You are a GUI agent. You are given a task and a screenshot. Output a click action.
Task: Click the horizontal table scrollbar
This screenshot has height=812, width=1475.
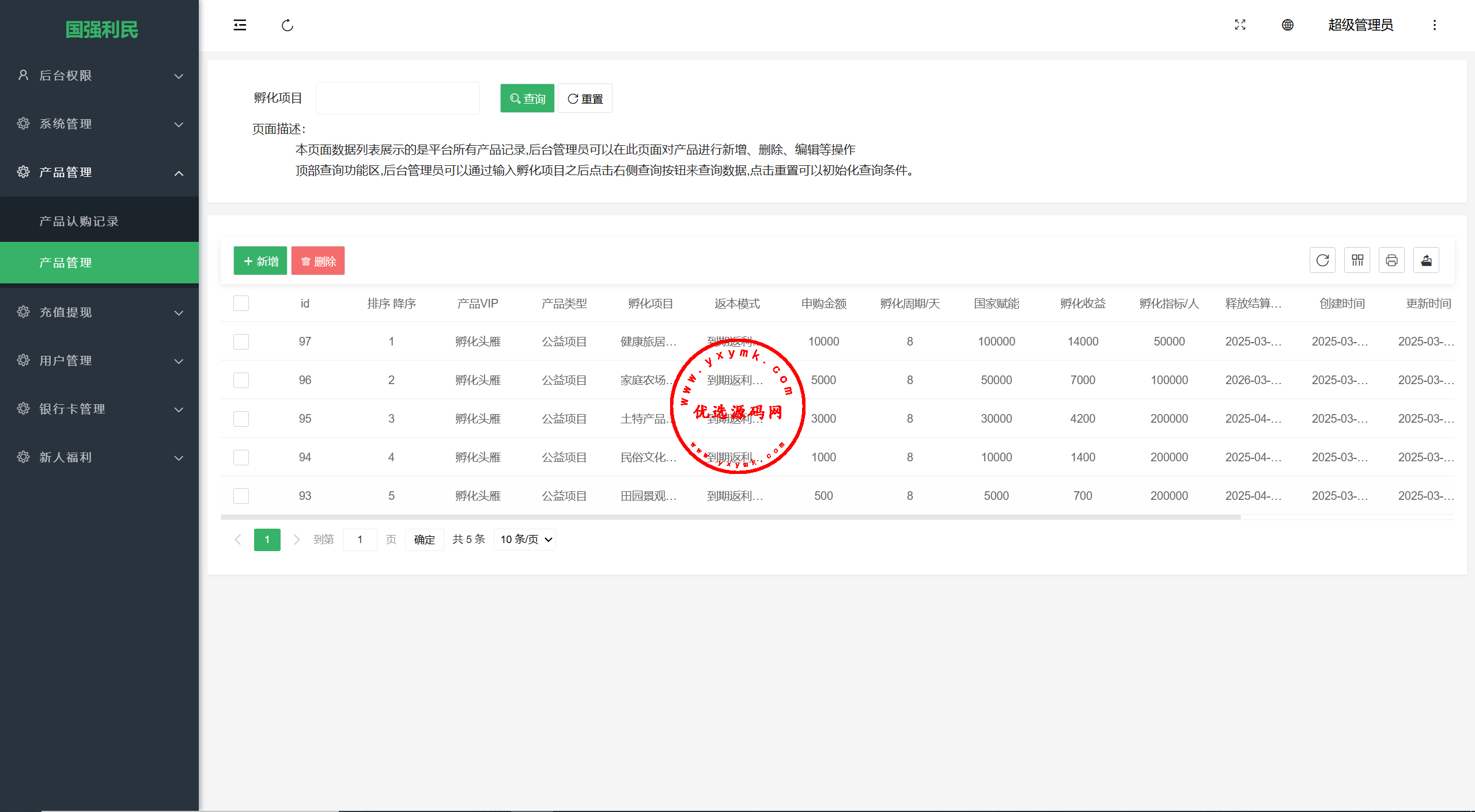tap(731, 517)
